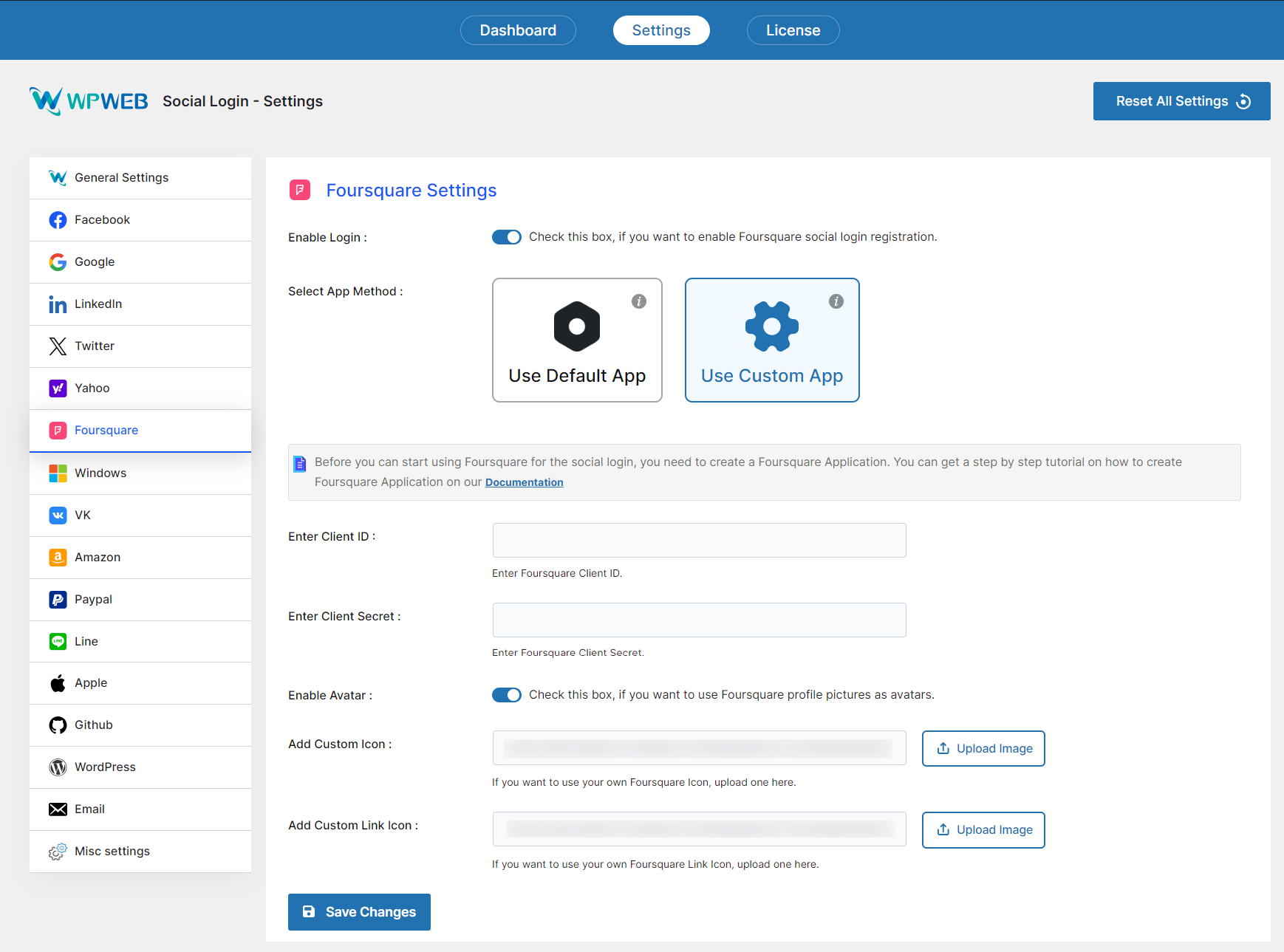Click the WPWEB logo
The height and width of the screenshot is (952, 1284).
coord(89,101)
